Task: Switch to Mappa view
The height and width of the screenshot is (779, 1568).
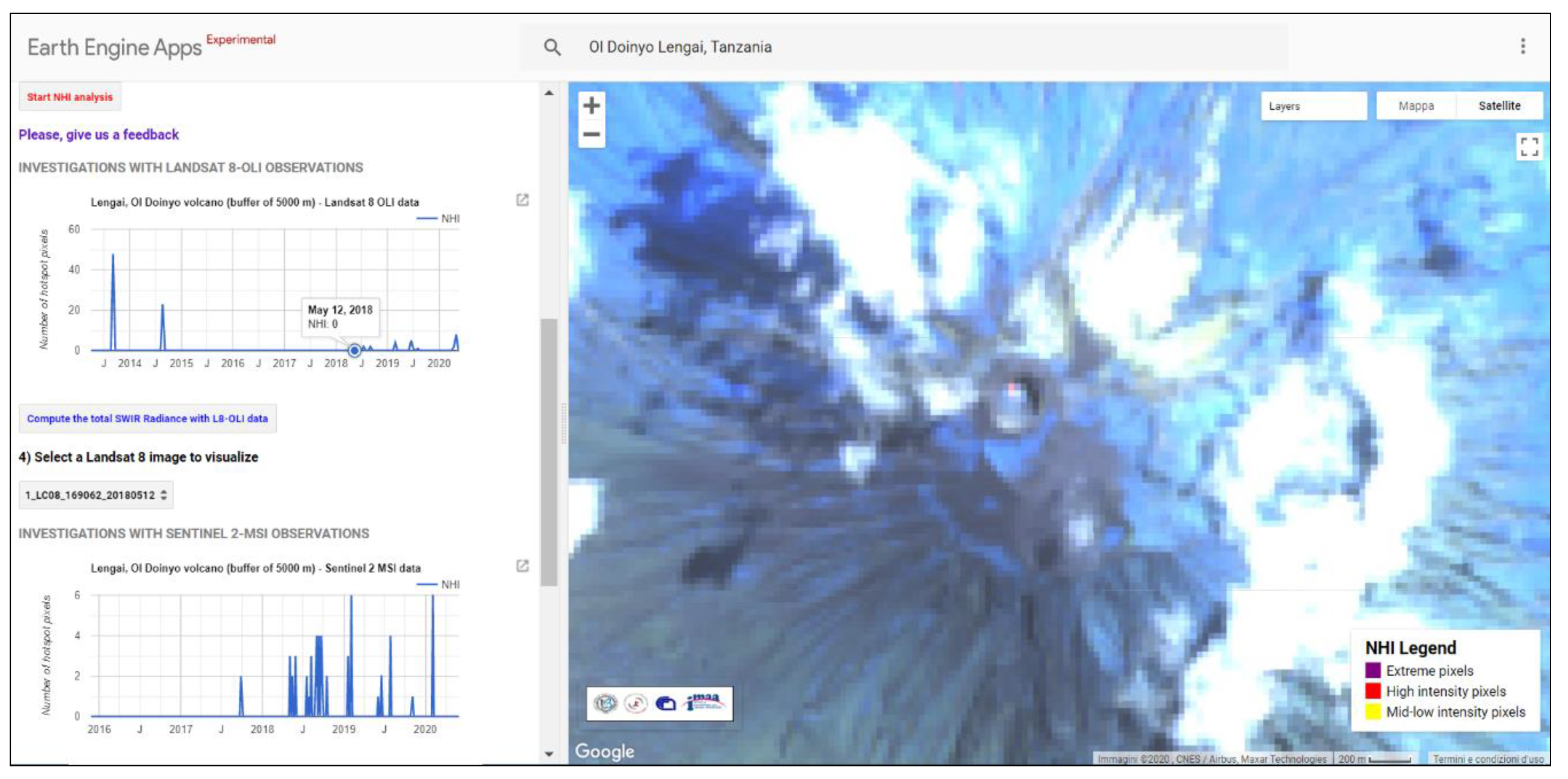Action: tap(1415, 105)
